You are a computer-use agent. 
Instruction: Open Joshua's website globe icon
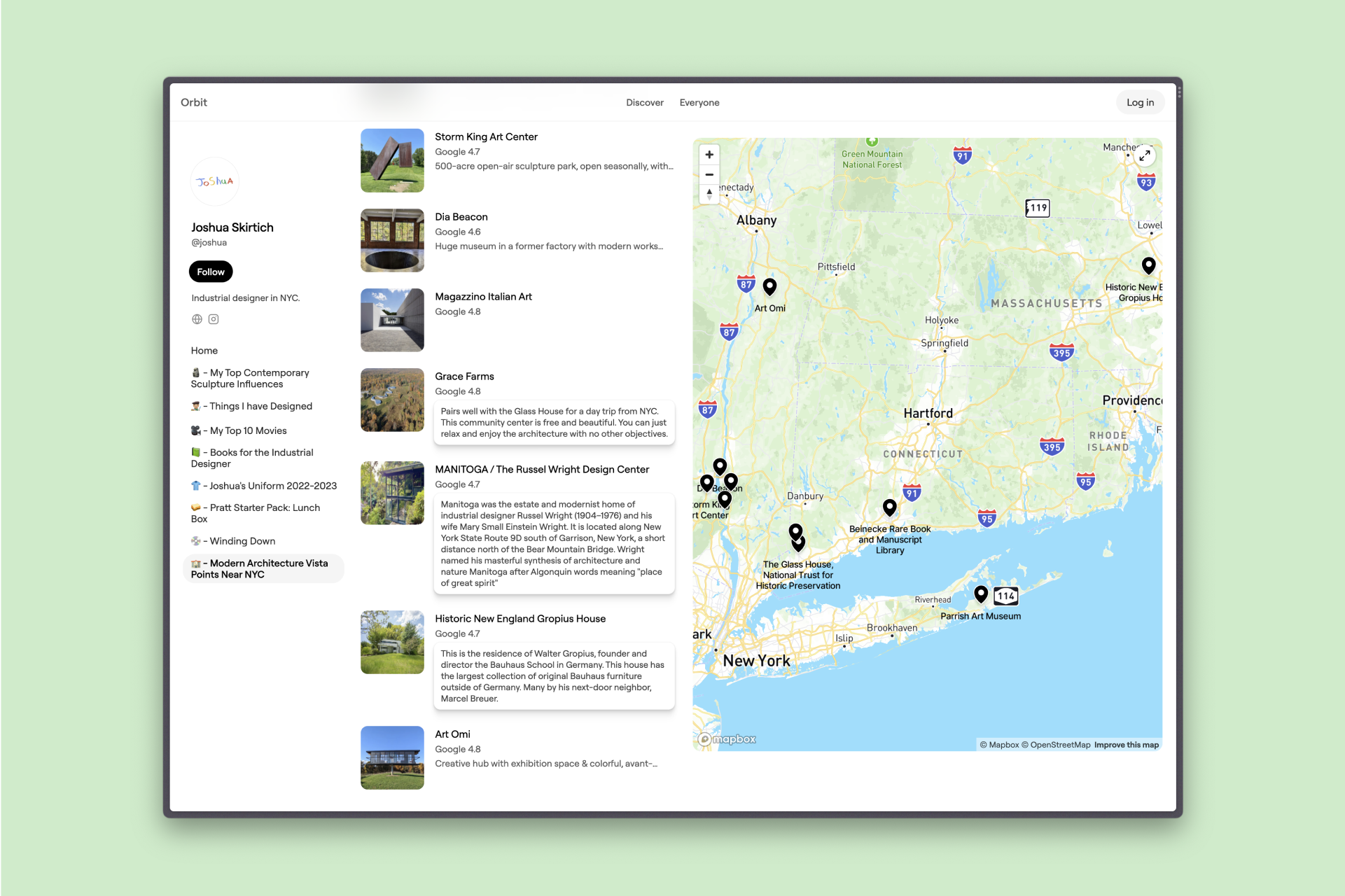(x=197, y=319)
